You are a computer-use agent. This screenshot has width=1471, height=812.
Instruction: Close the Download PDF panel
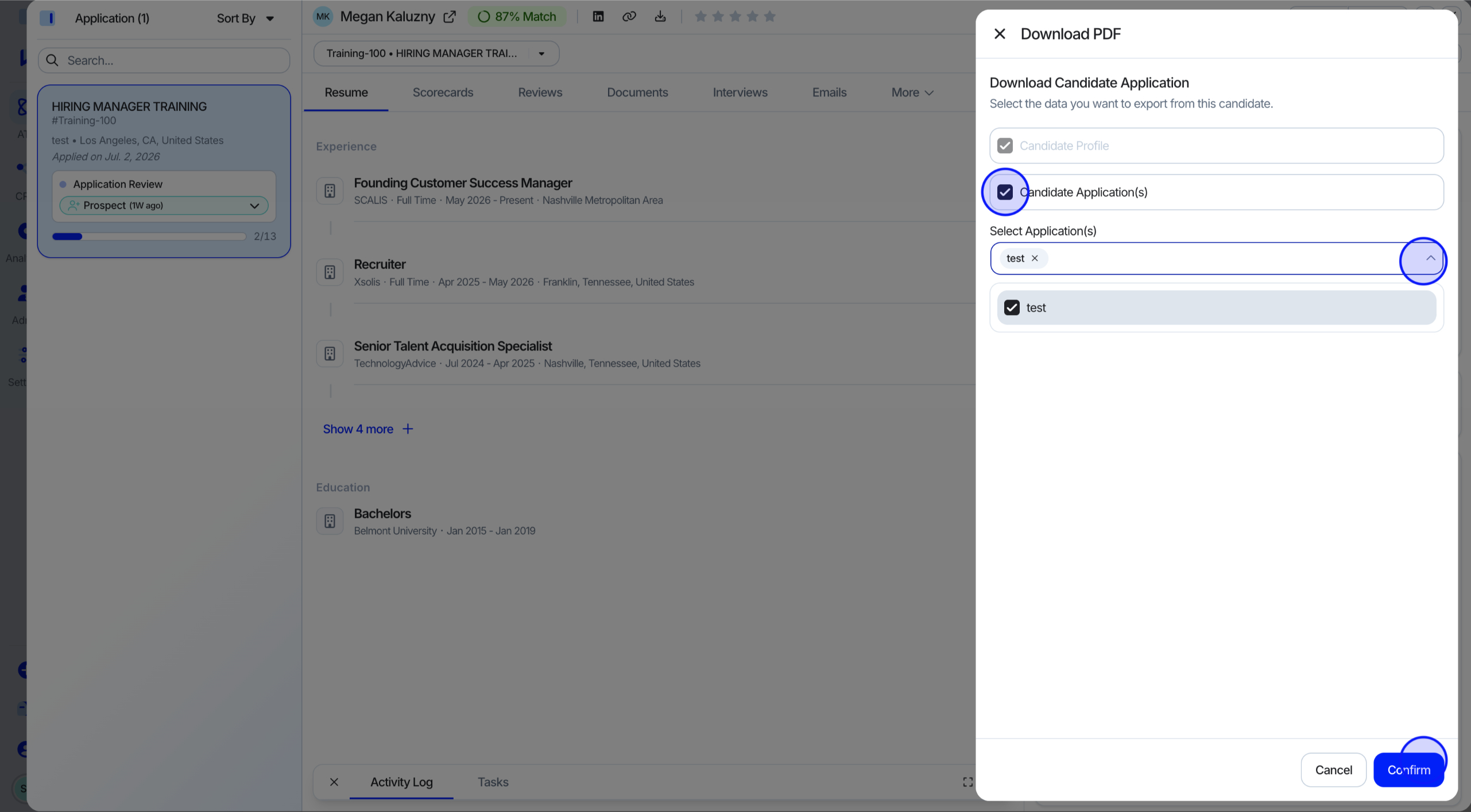click(1000, 34)
